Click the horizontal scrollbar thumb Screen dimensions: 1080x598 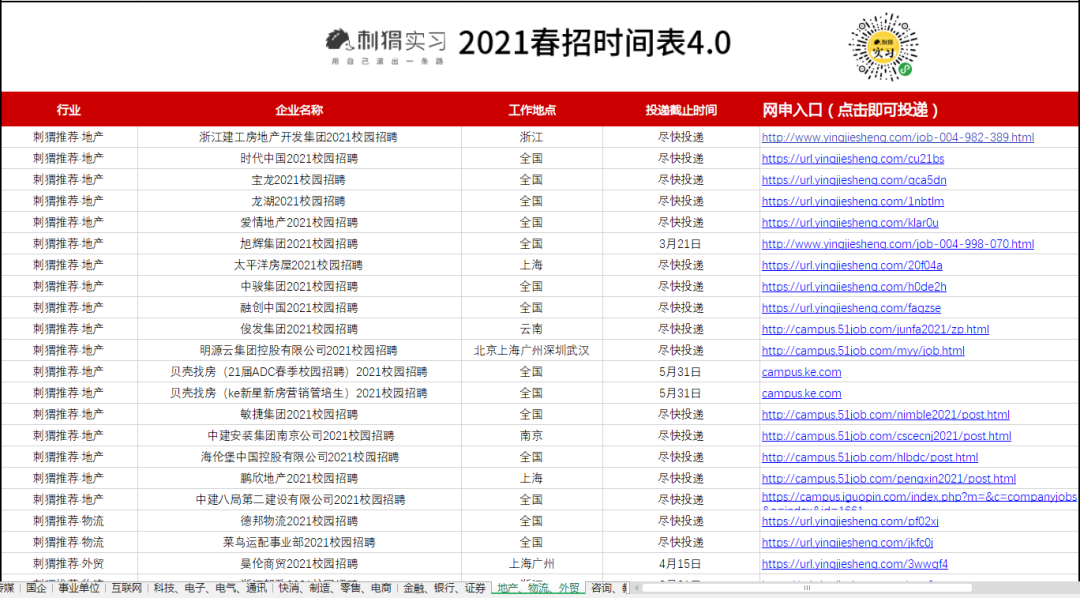806,588
